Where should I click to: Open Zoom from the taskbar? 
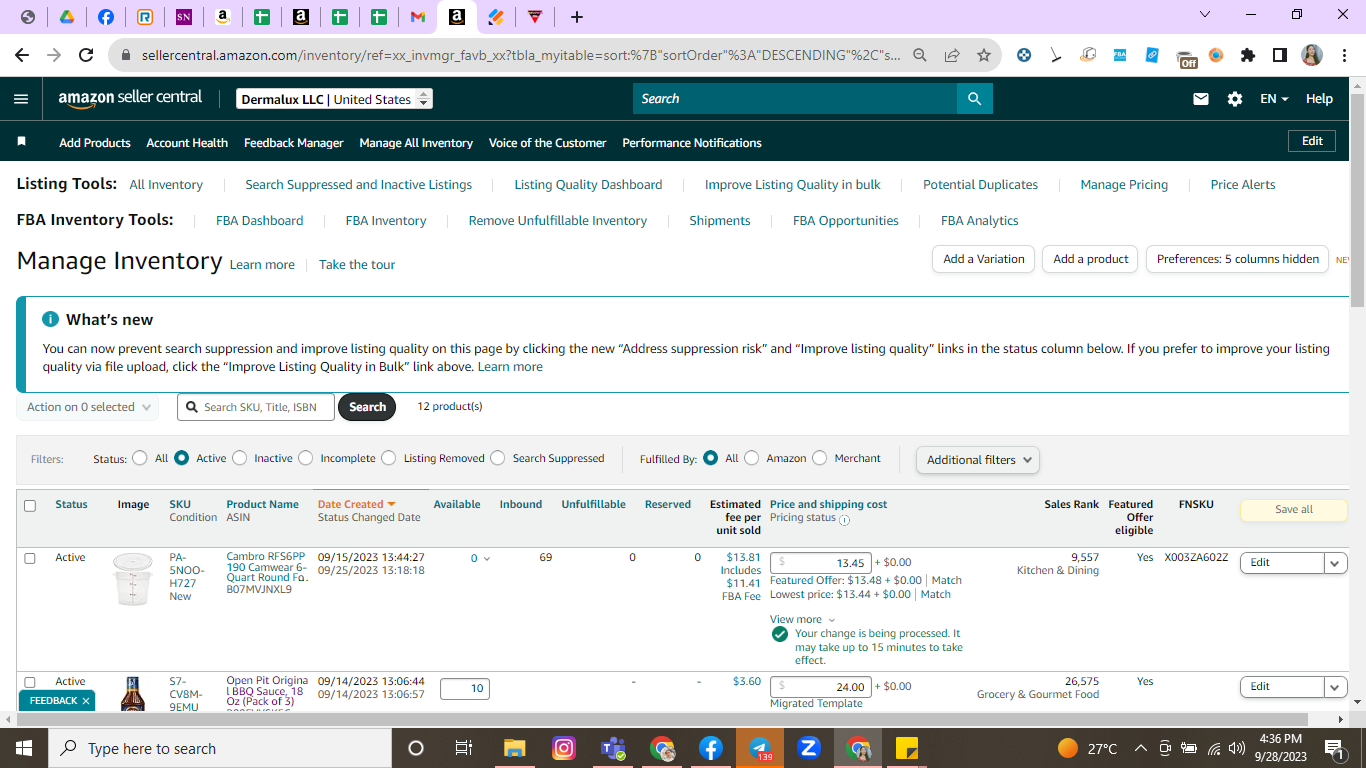809,748
